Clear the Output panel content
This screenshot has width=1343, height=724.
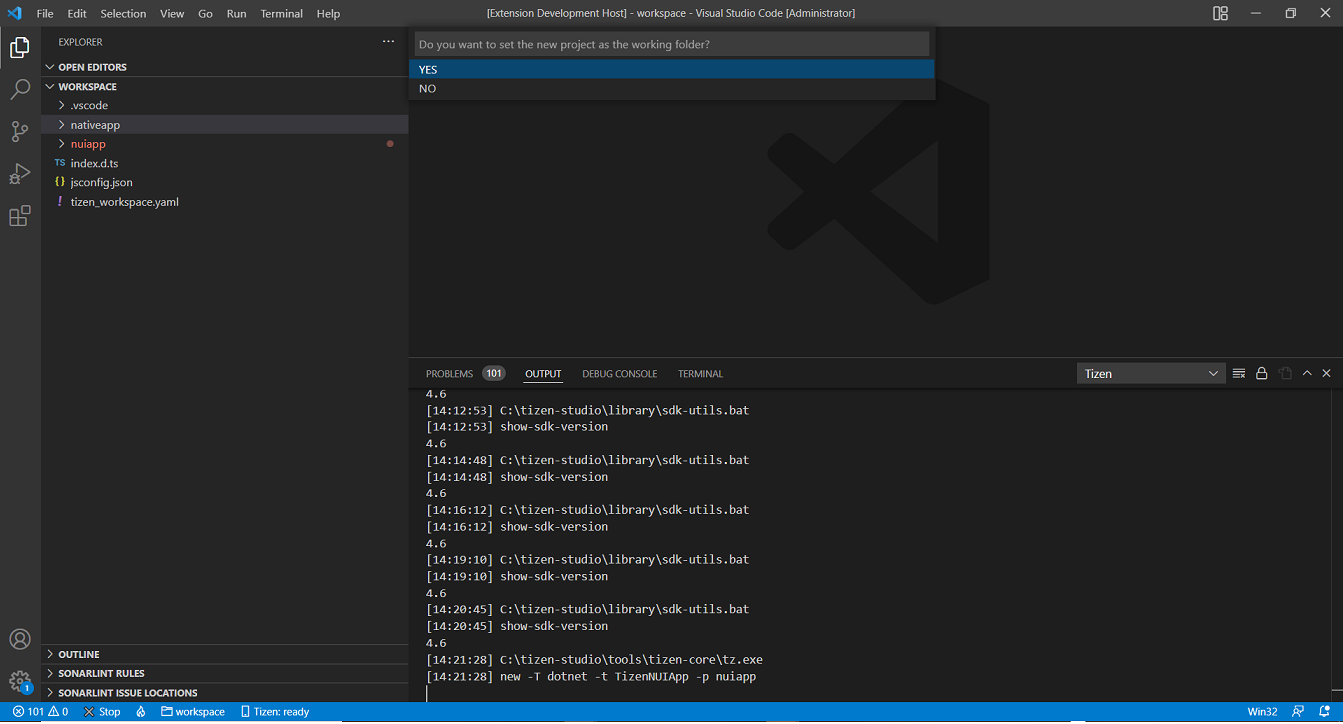click(1238, 372)
